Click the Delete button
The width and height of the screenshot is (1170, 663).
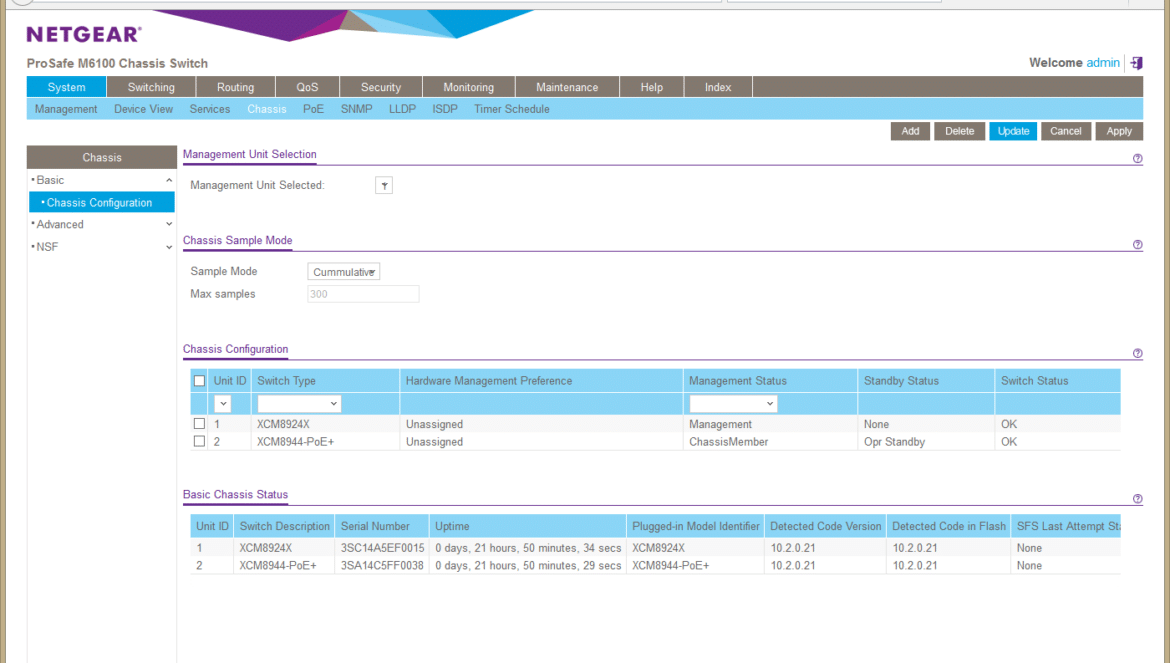click(960, 131)
